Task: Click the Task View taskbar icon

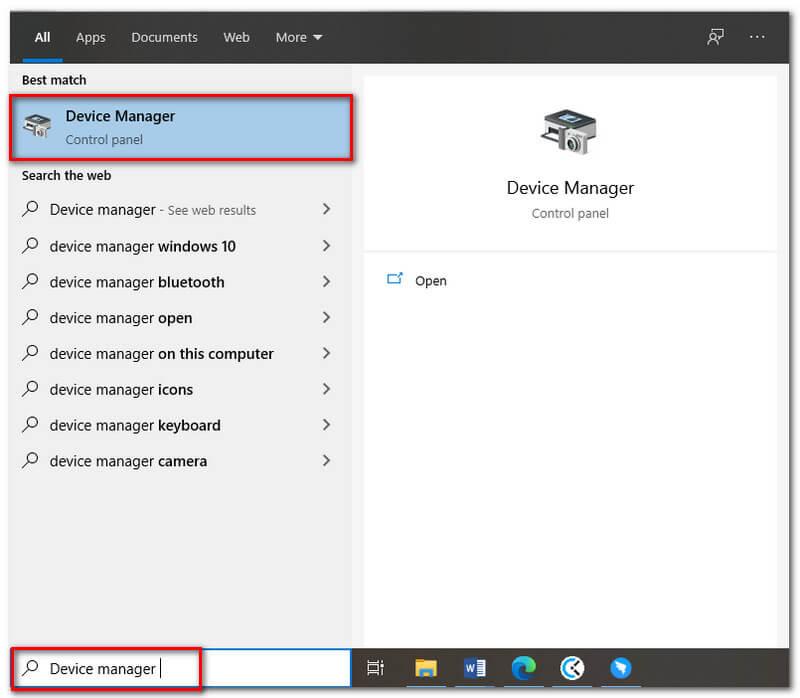Action: [375, 668]
